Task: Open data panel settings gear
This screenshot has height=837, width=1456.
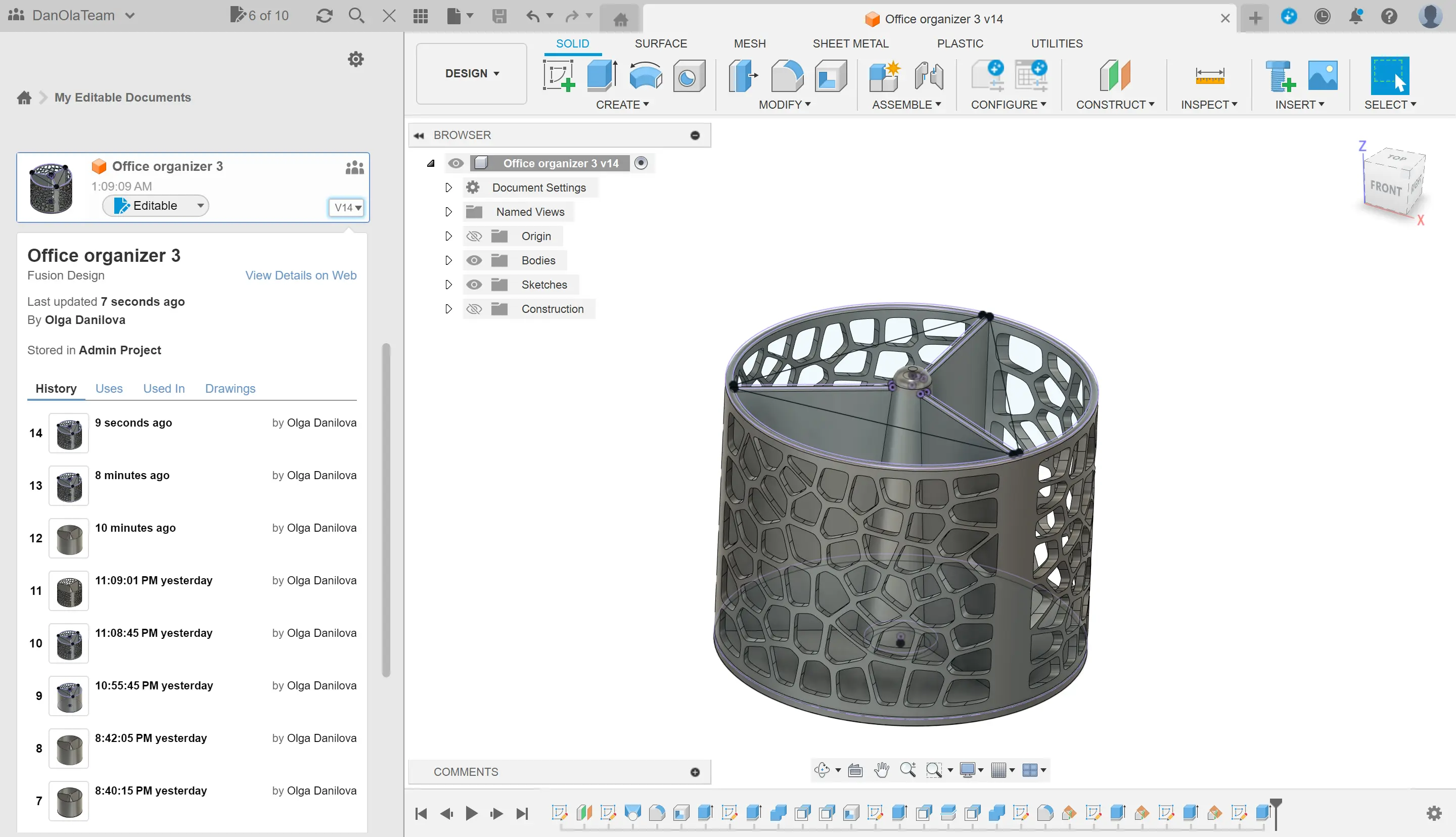Action: 356,59
